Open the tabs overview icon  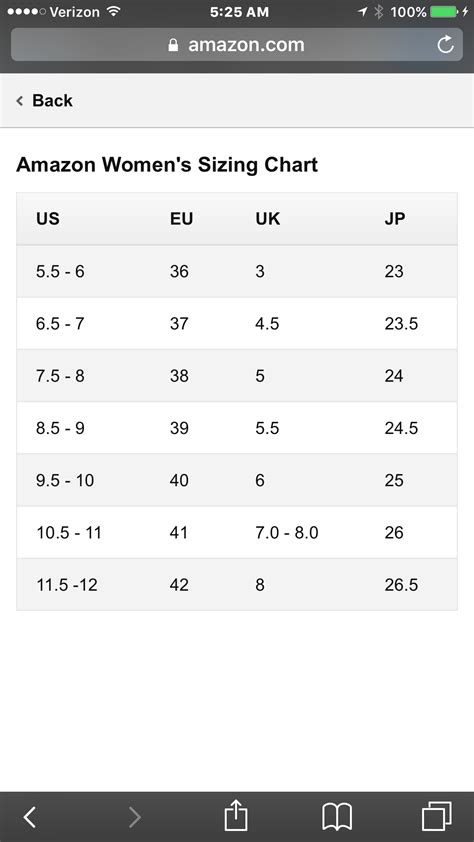pyautogui.click(x=436, y=816)
